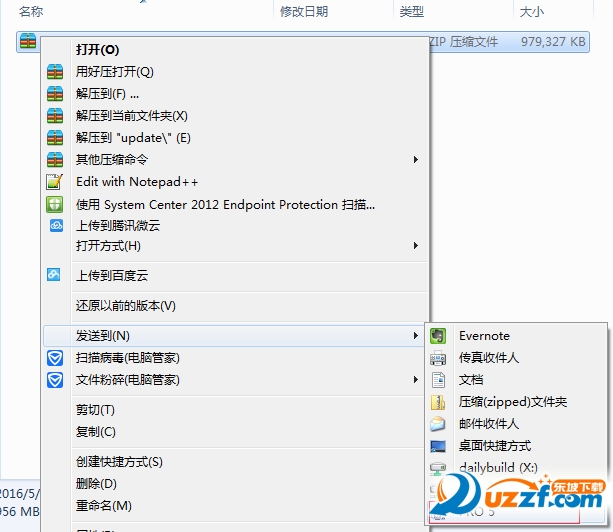Click the shield icon beside 扫描病毒(电脑管家)
Screen dimensions: 613x532
click(x=55, y=358)
